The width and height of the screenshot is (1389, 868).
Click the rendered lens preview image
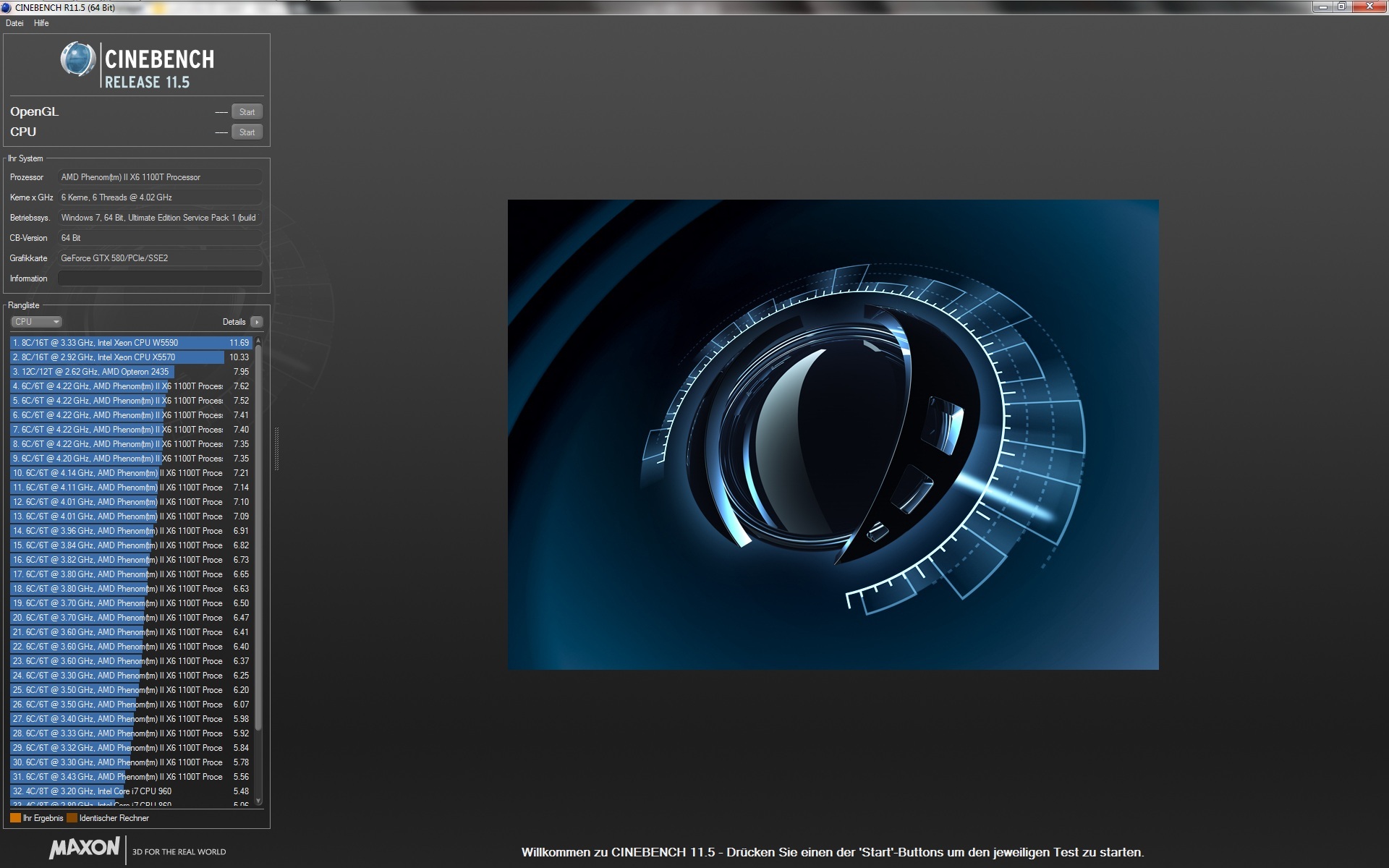tap(833, 434)
